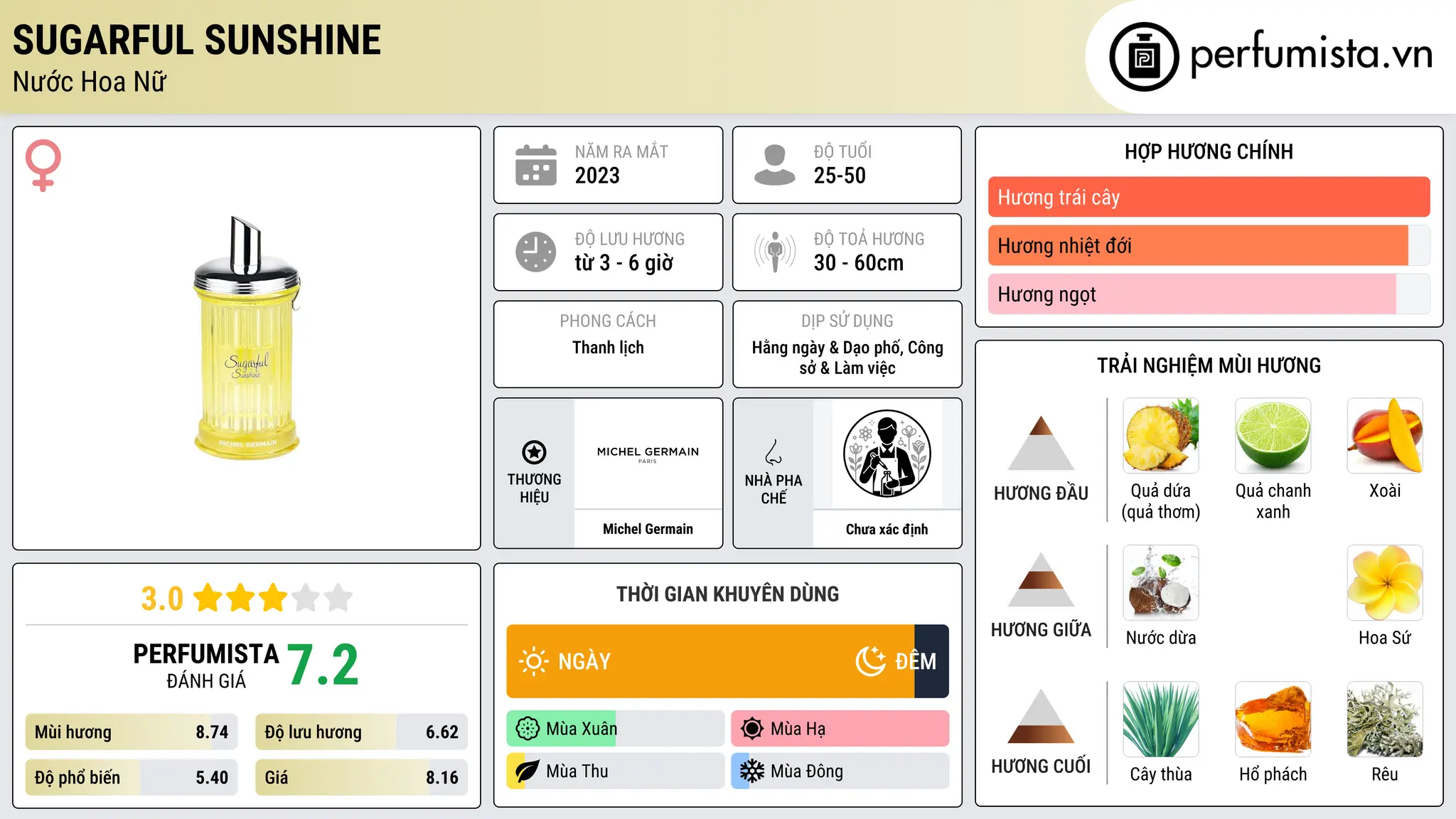This screenshot has height=819, width=1456.
Task: Click the sun icon for Mùa Hạ
Action: [752, 729]
